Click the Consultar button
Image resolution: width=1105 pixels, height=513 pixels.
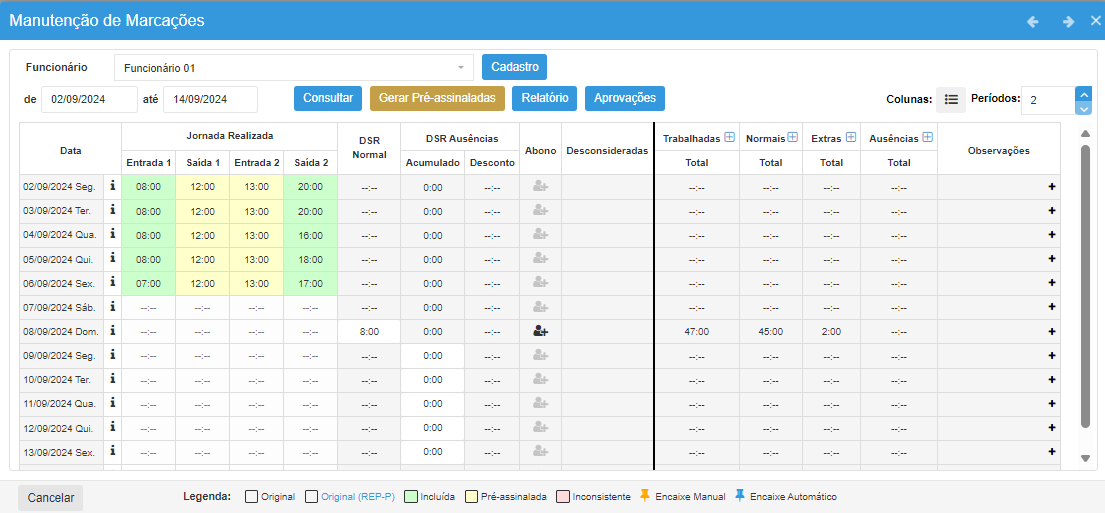(328, 98)
